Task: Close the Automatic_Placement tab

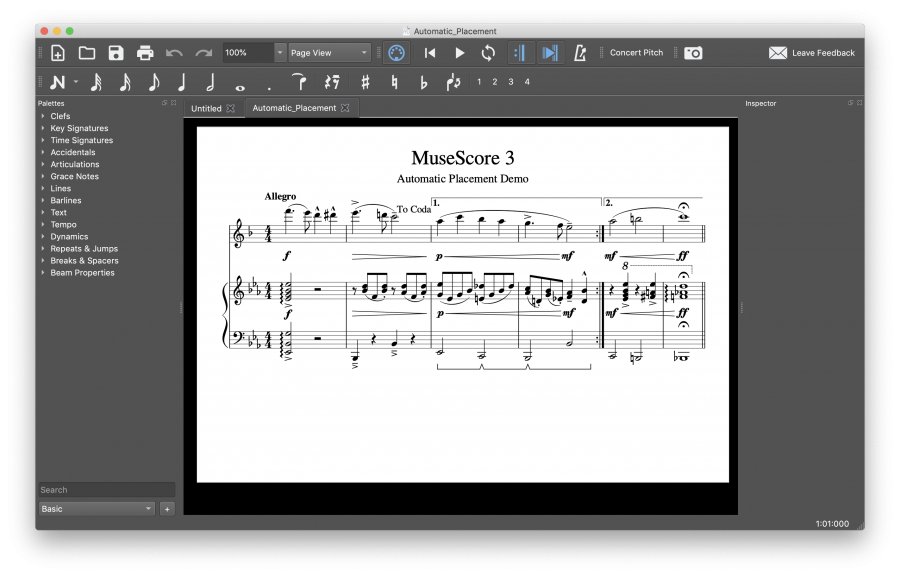Action: 345,108
